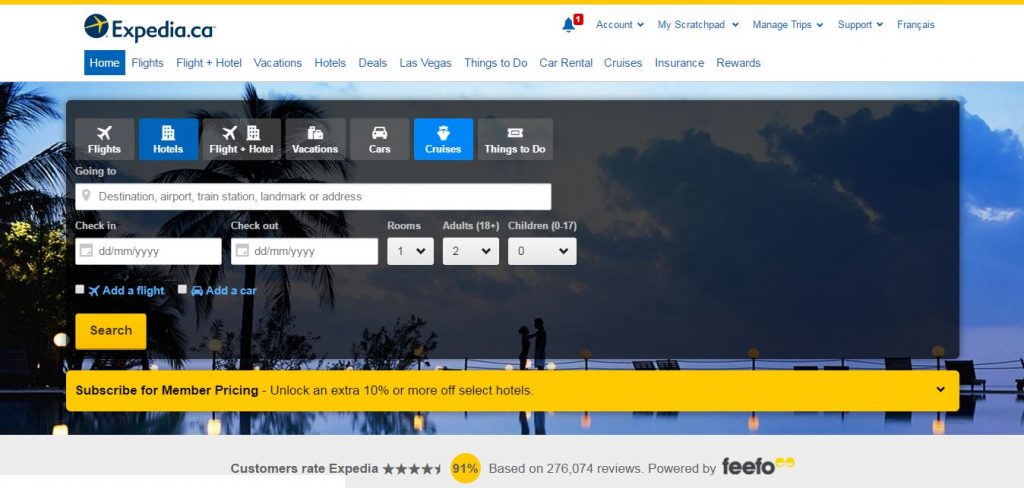The height and width of the screenshot is (488, 1024).
Task: Click the star rating icons
Action: pyautogui.click(x=412, y=468)
